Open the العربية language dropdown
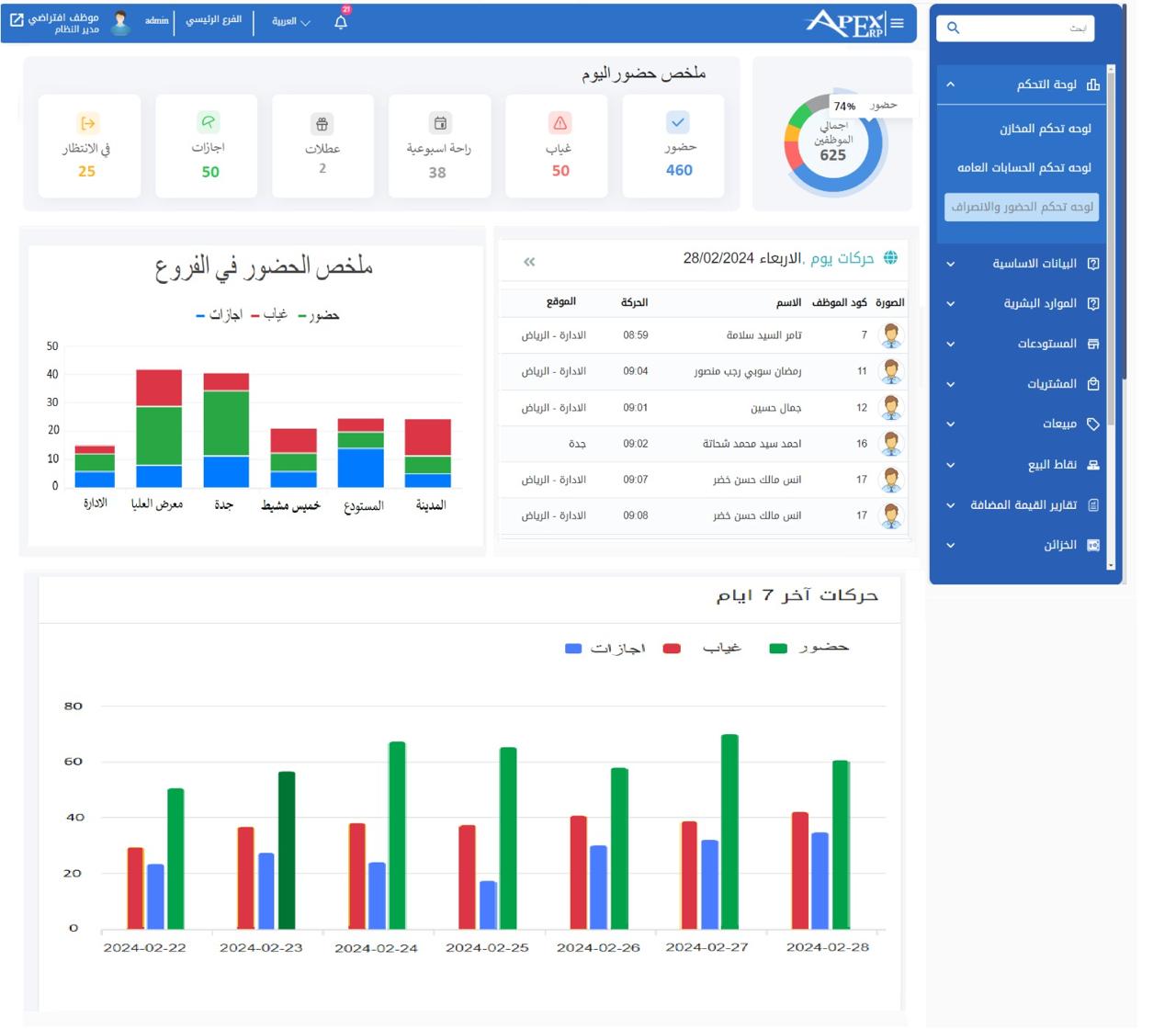The height and width of the screenshot is (1029, 1176). coord(290,22)
